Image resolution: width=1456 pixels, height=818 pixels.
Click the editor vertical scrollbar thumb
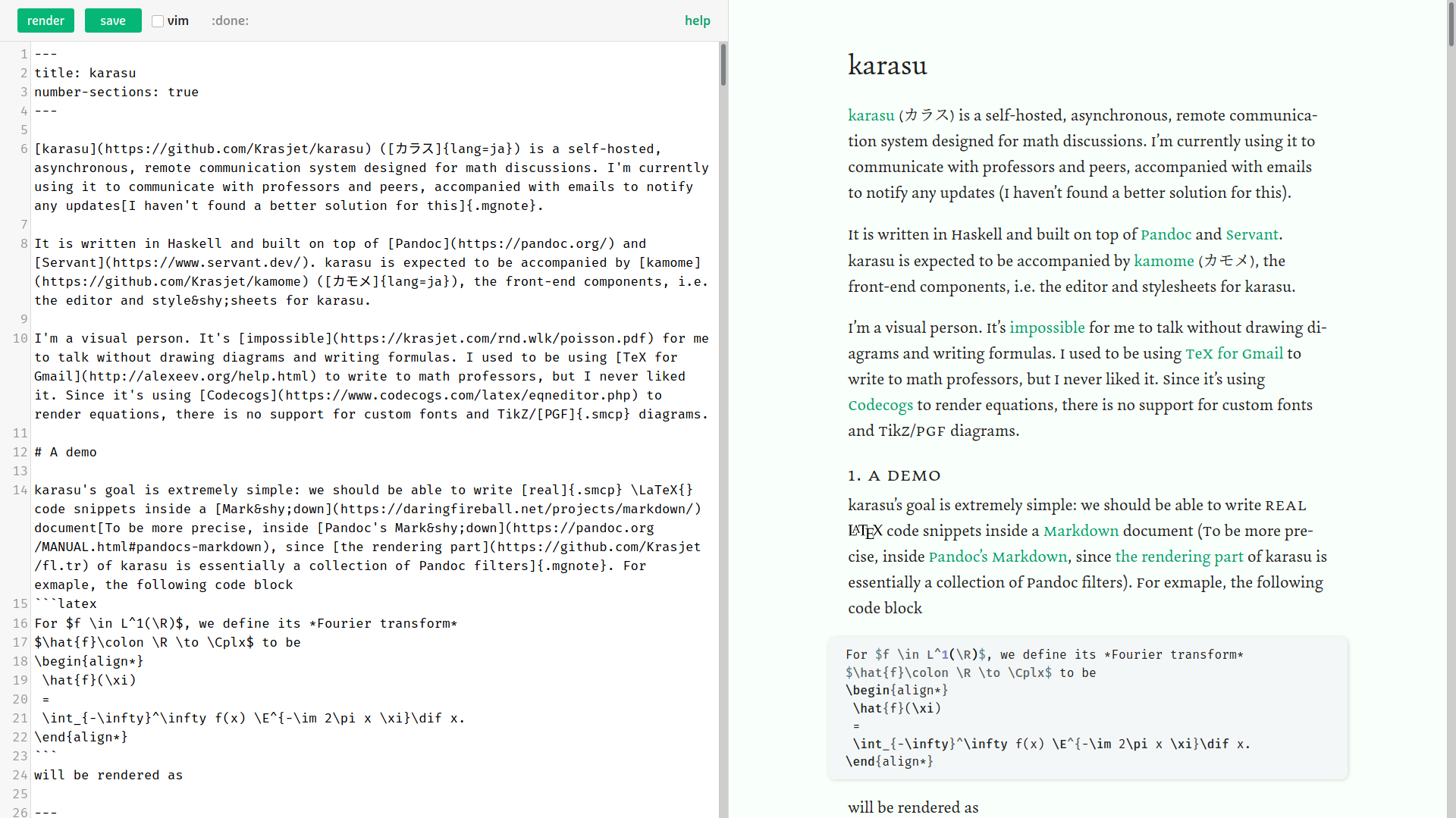click(723, 64)
